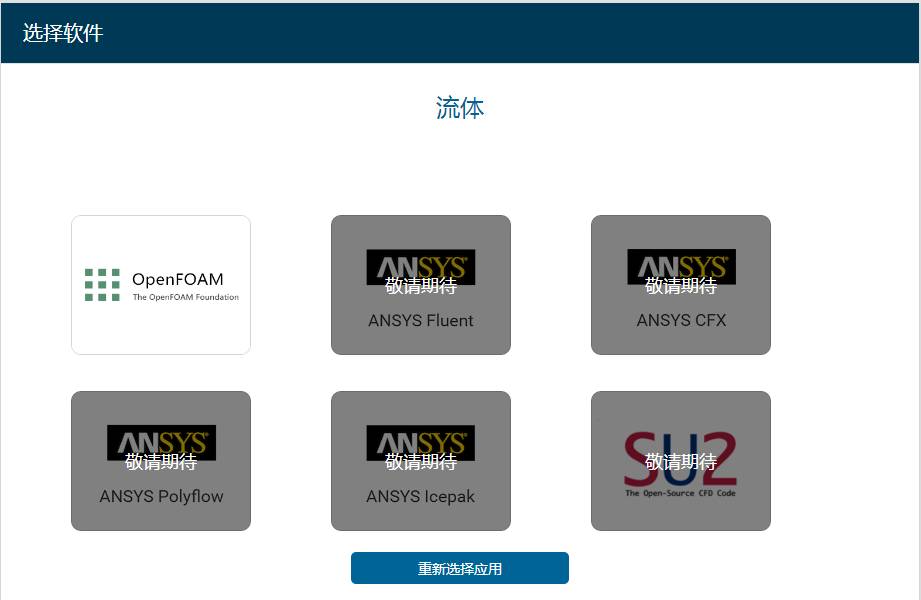Click 'The OpenFOAM Foundation' subtitle
921x600 pixels.
pyautogui.click(x=186, y=297)
